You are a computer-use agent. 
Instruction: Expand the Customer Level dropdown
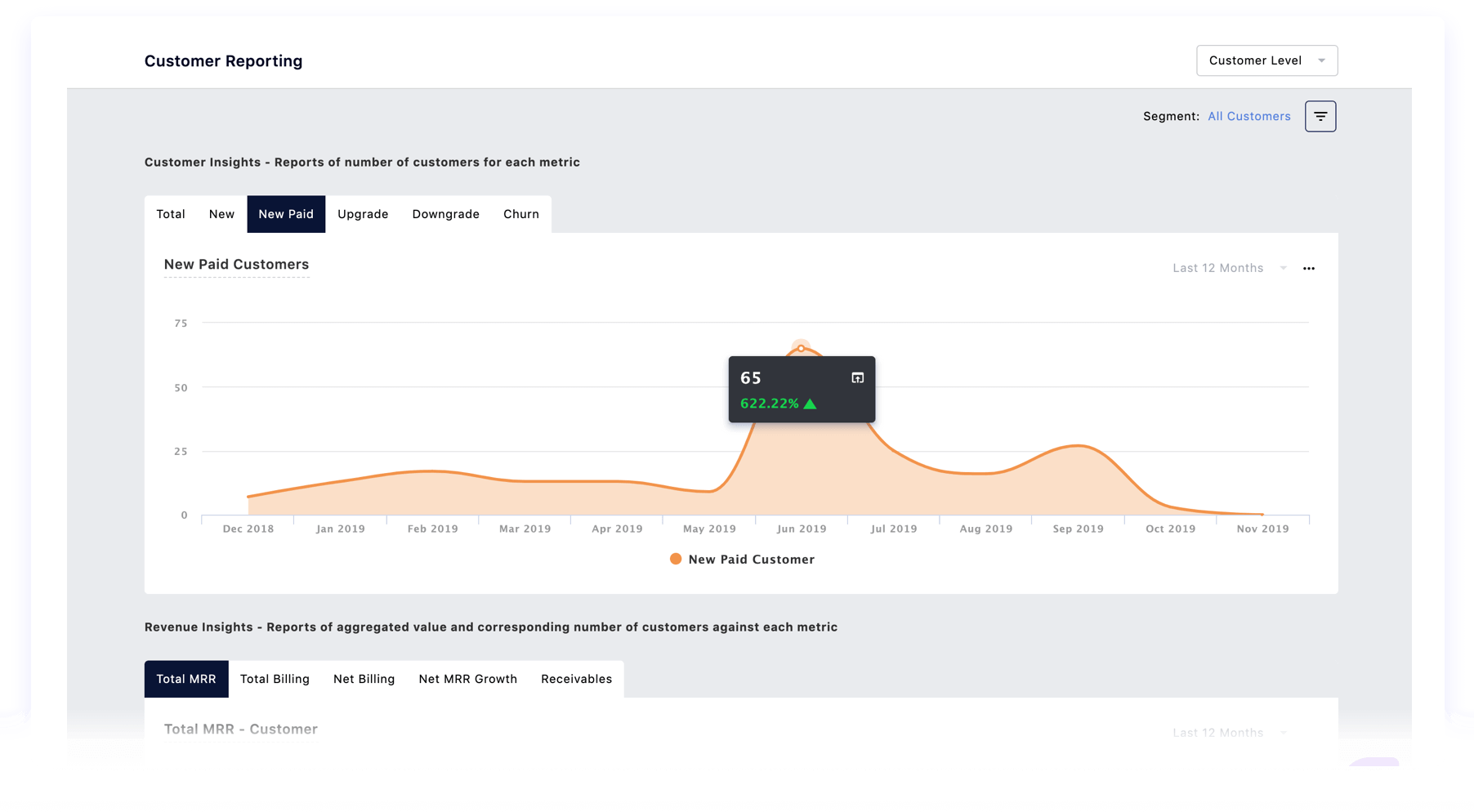pos(1266,60)
